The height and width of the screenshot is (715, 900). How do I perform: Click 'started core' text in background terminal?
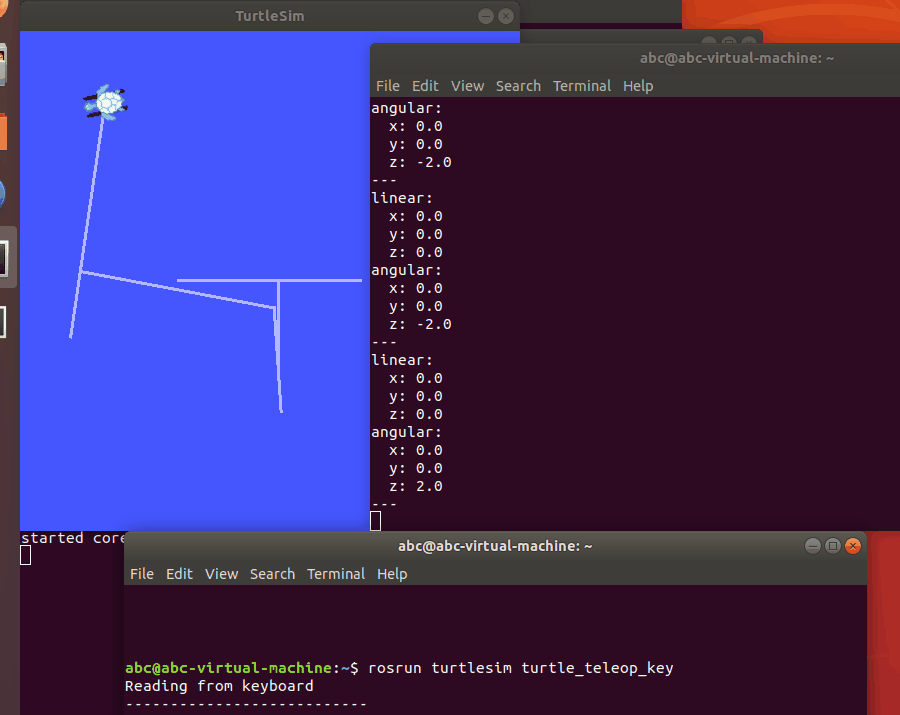click(73, 538)
